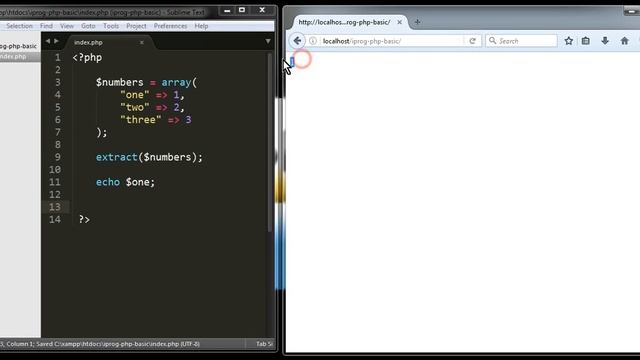Click the "one" string key
Viewport: 640px width, 360px height.
(135, 95)
